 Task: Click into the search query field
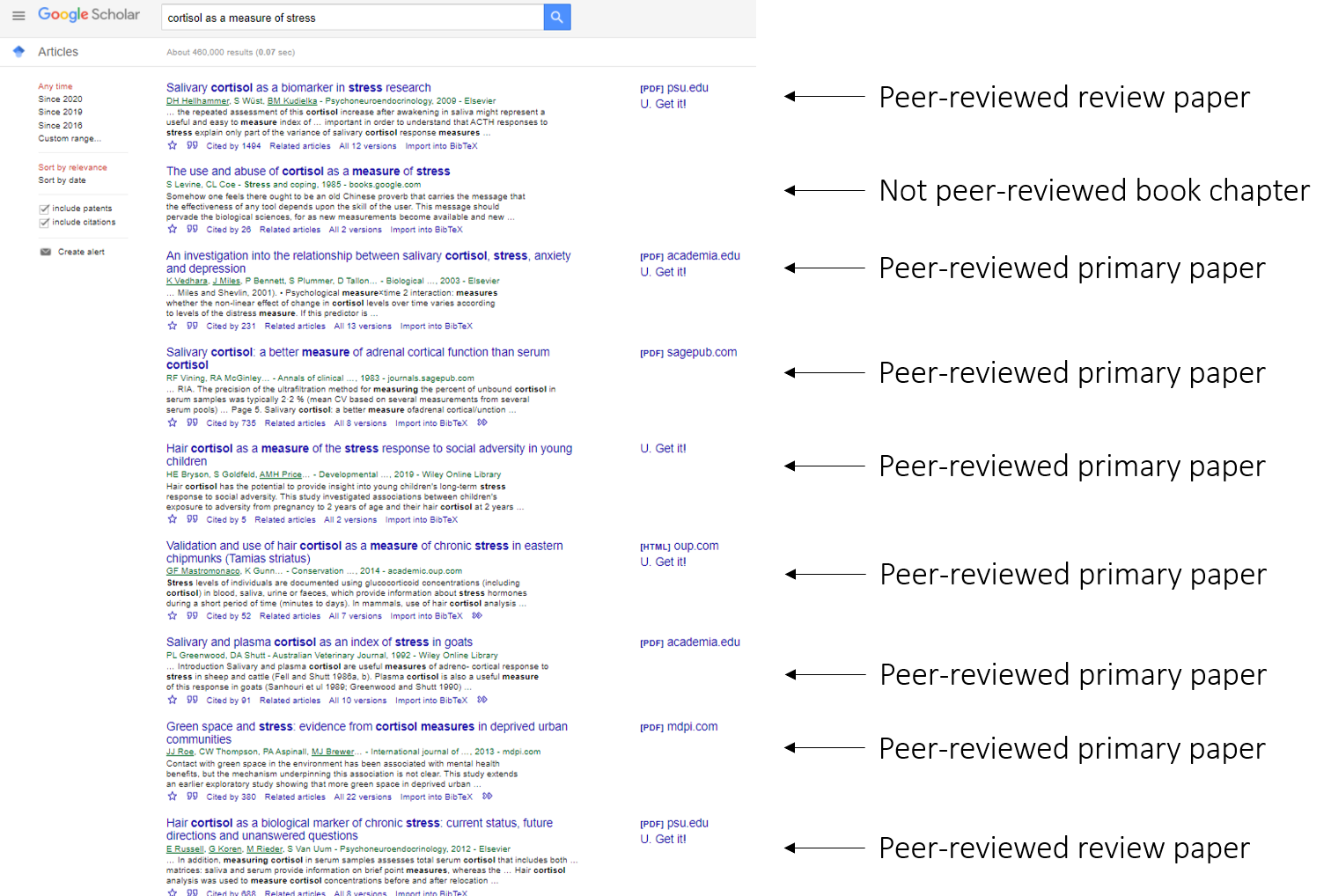(x=353, y=17)
